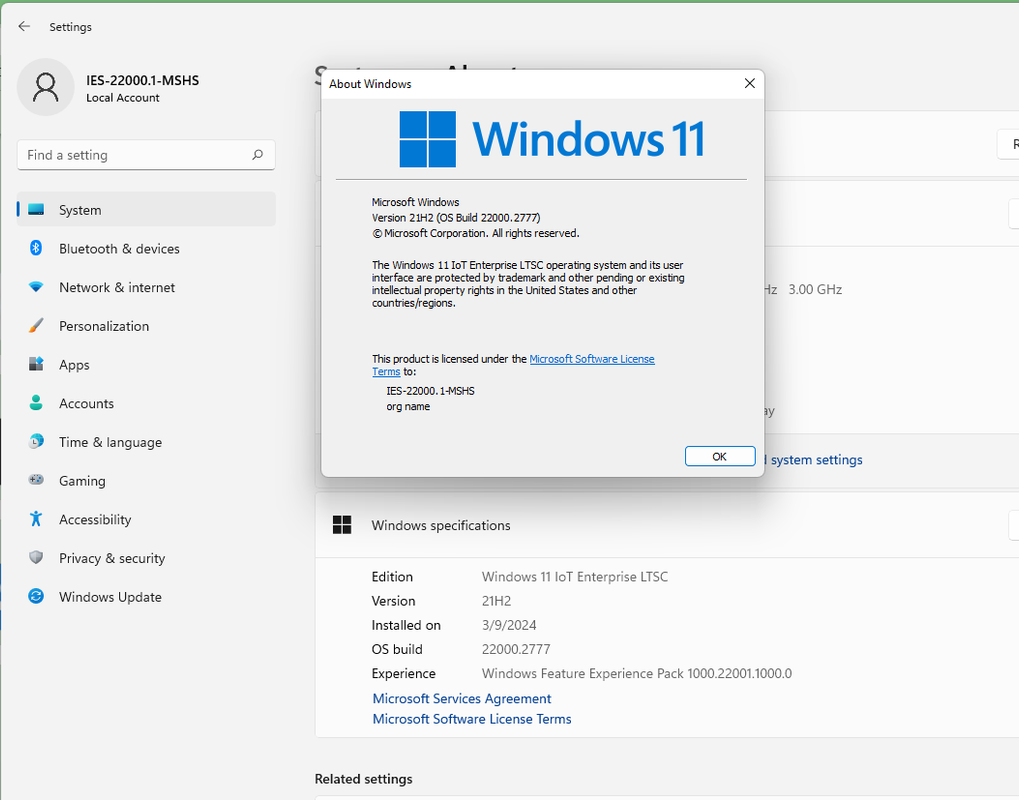Click the Local Account label
Viewport: 1019px width, 800px height.
pyautogui.click(x=123, y=97)
